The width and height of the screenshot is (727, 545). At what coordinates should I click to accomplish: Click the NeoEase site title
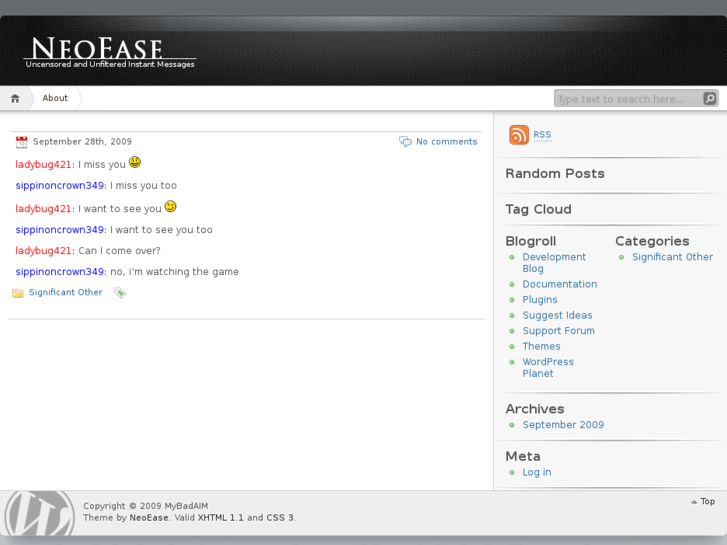97,48
